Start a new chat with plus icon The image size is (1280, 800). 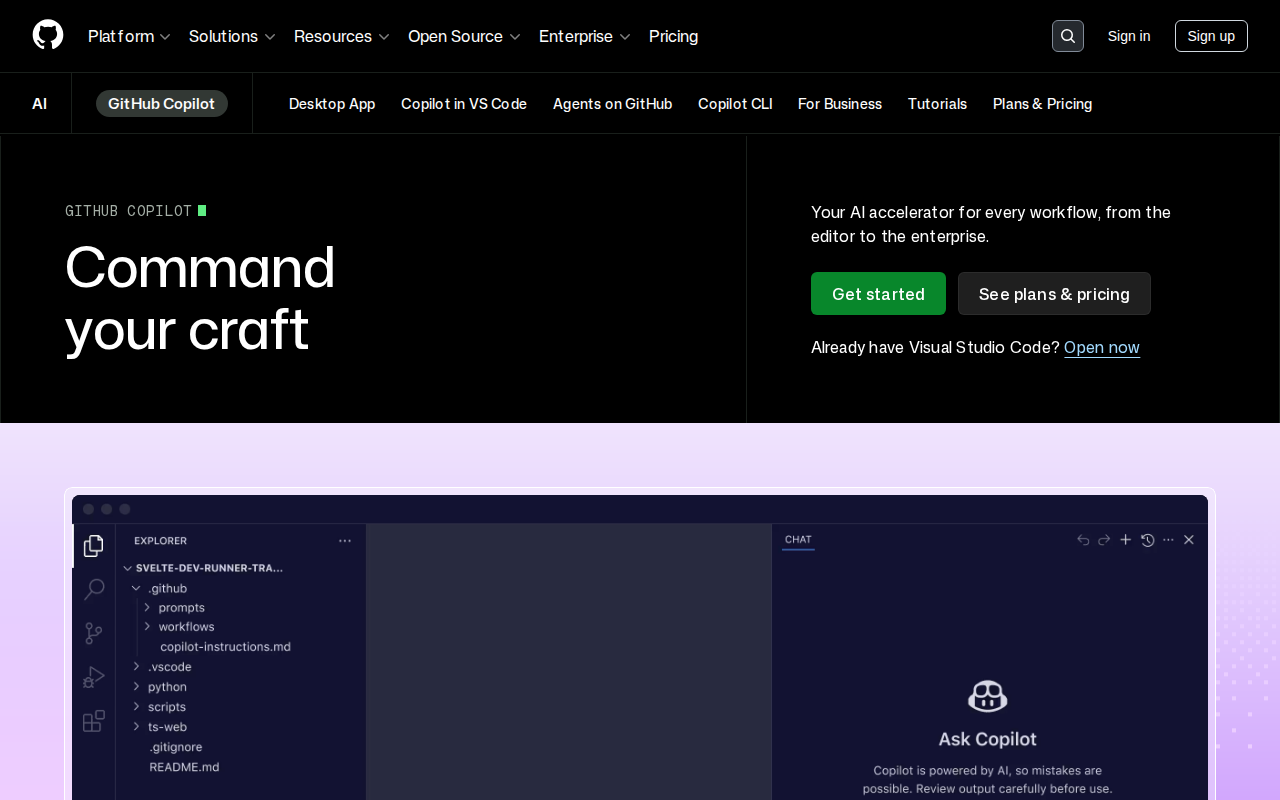coord(1125,540)
